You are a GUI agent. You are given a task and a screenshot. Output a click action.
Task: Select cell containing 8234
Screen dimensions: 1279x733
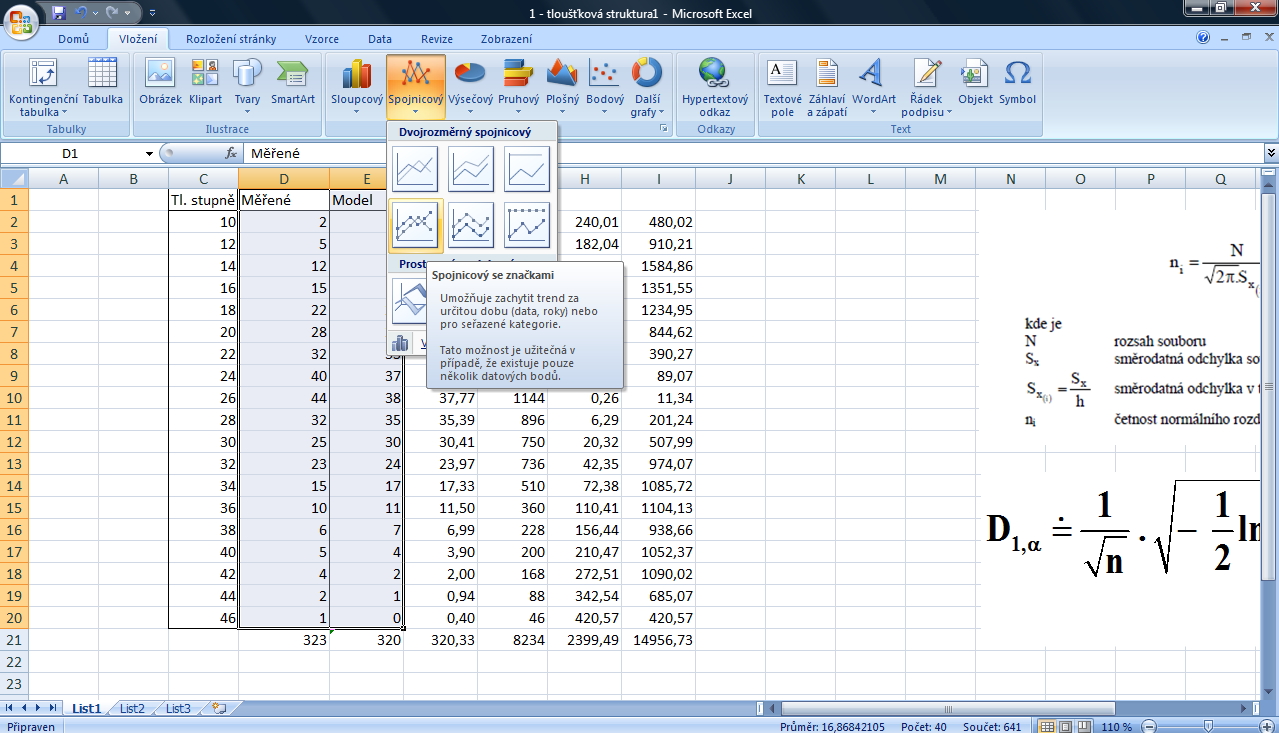514,640
